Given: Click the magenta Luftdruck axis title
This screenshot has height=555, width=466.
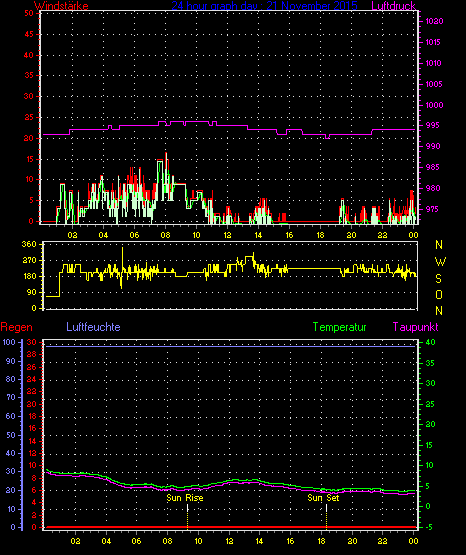Looking at the screenshot, I should 393,6.
